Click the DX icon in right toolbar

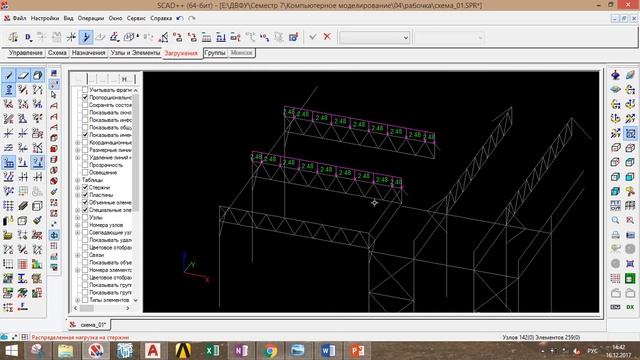[630, 307]
